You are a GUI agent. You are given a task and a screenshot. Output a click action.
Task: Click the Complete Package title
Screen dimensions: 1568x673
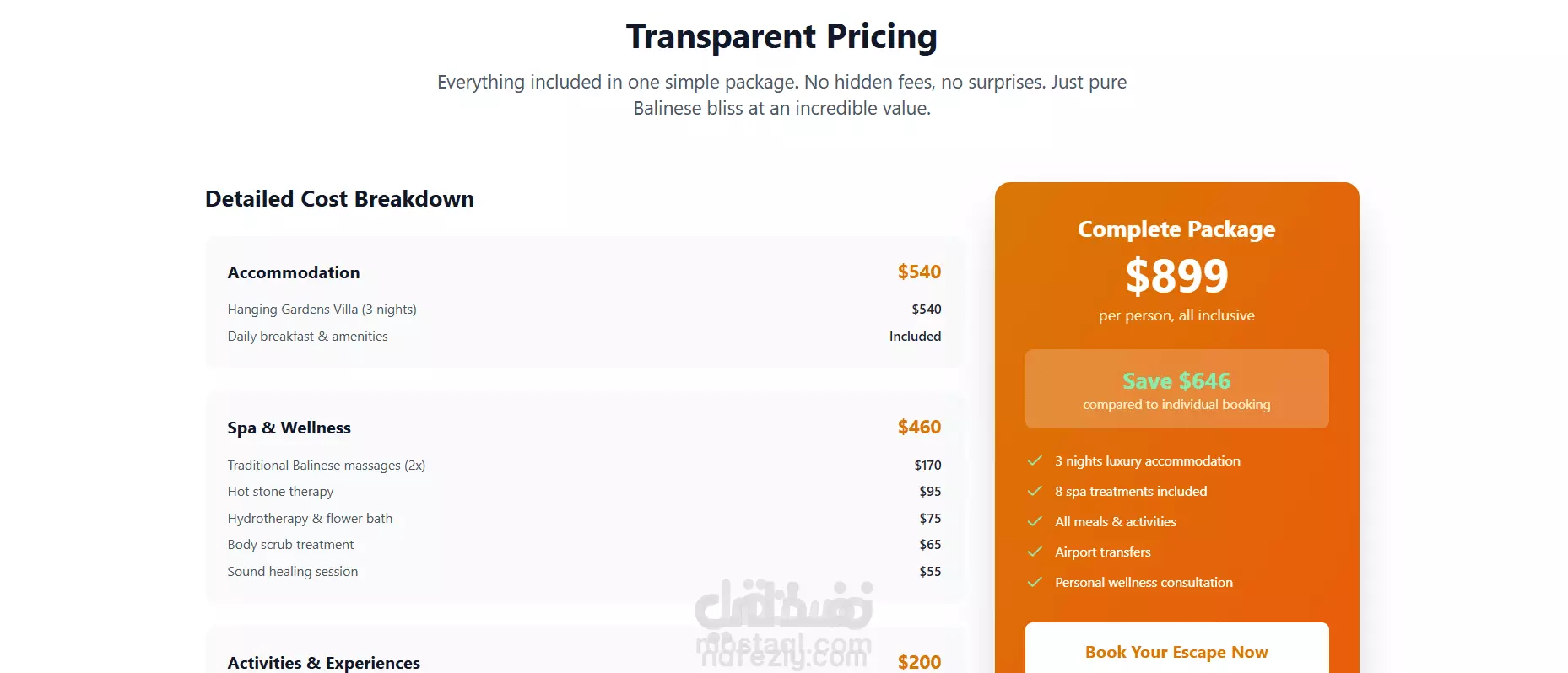pos(1176,229)
